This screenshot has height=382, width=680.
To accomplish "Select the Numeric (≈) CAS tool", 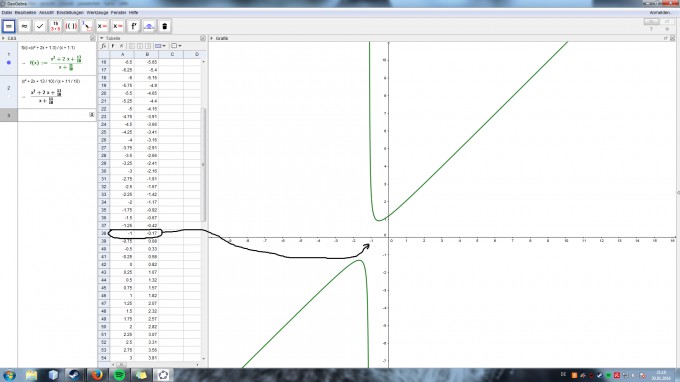I will 24,26.
